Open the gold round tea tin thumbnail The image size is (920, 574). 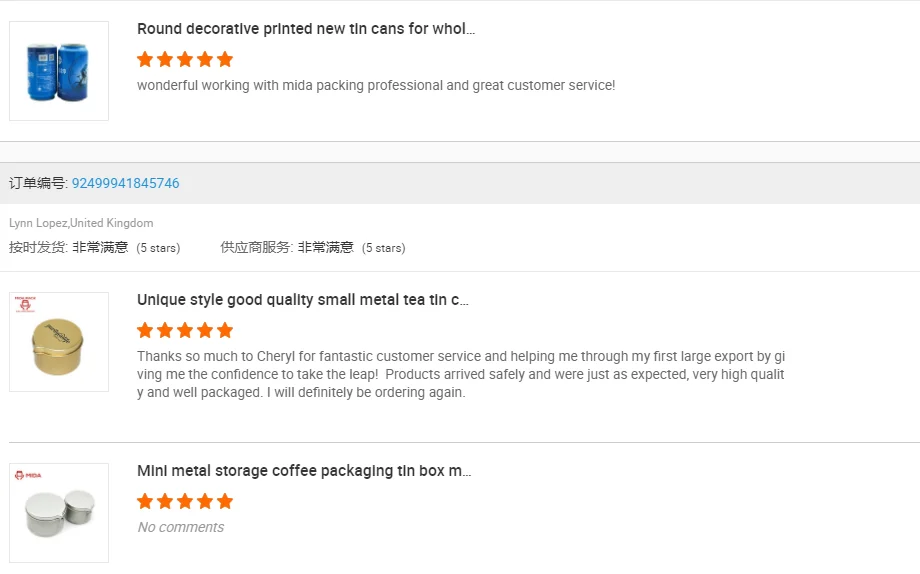[x=59, y=342]
